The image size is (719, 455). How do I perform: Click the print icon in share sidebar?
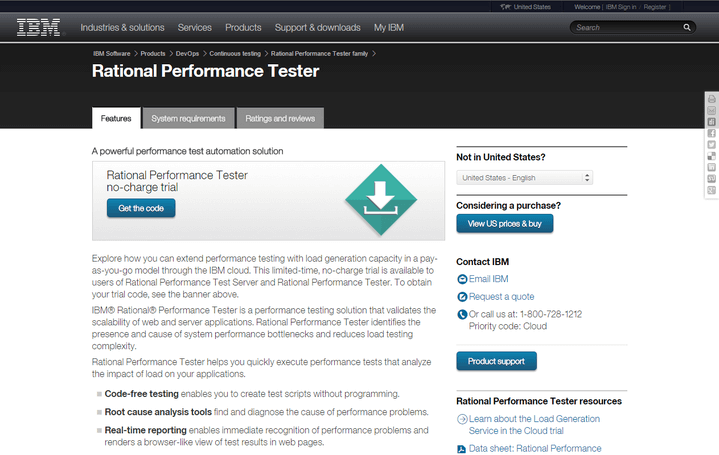click(711, 99)
